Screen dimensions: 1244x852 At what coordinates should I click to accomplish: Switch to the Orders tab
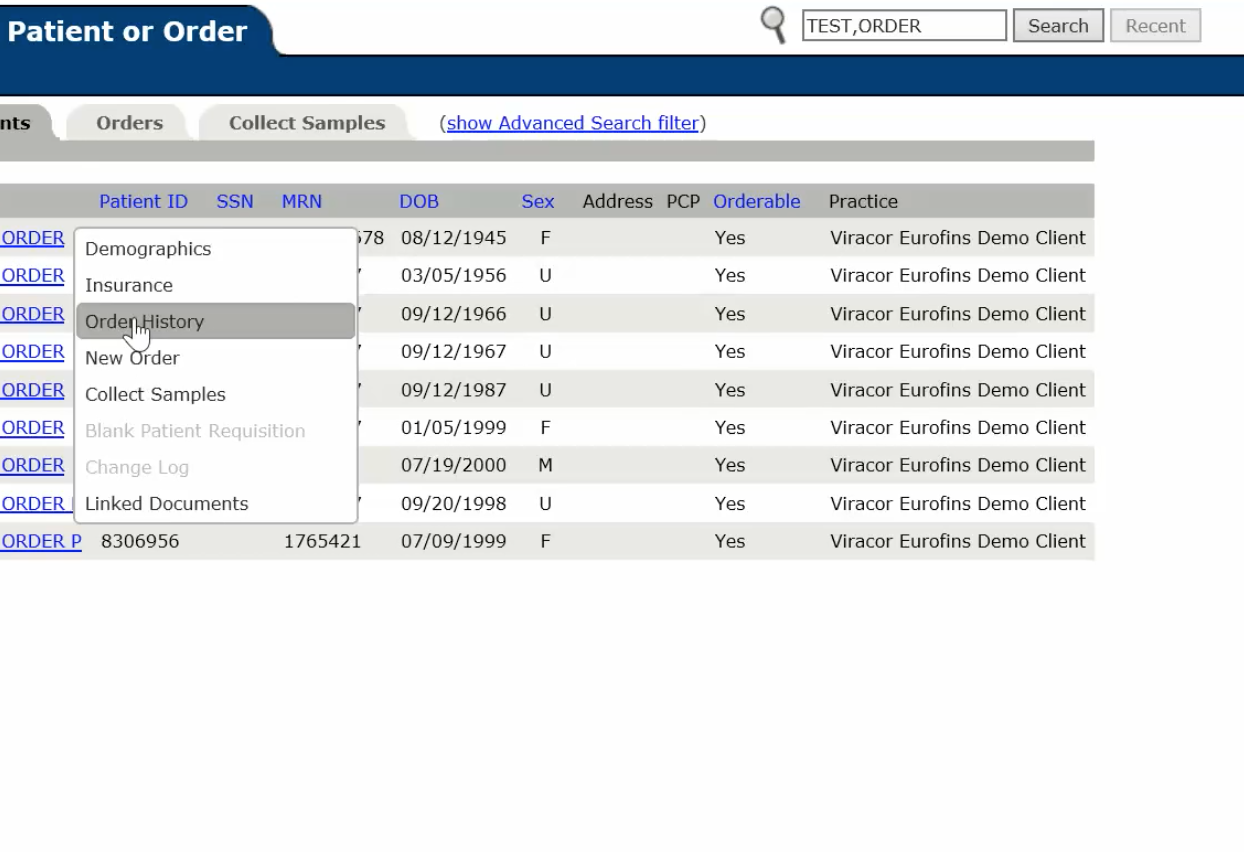click(129, 123)
